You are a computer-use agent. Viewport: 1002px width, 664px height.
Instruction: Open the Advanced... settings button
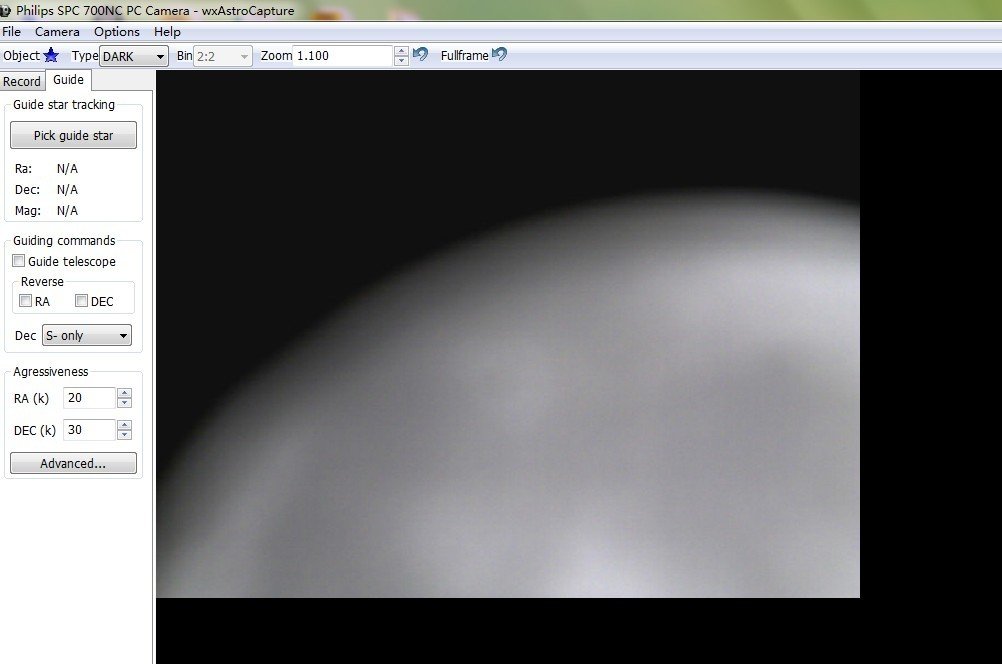(x=73, y=463)
